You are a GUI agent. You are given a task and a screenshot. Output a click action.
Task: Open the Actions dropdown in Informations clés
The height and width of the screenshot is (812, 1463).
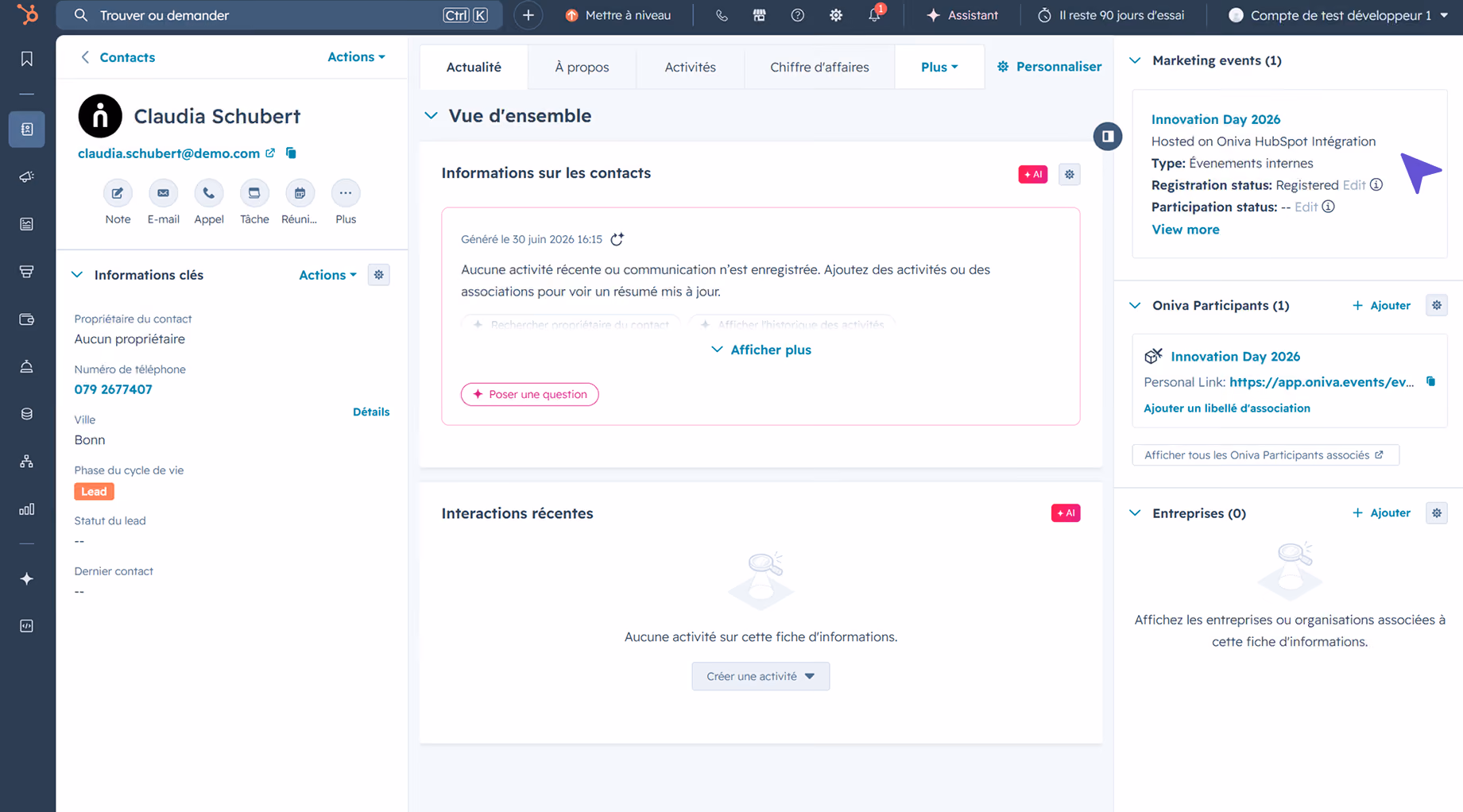pyautogui.click(x=327, y=275)
